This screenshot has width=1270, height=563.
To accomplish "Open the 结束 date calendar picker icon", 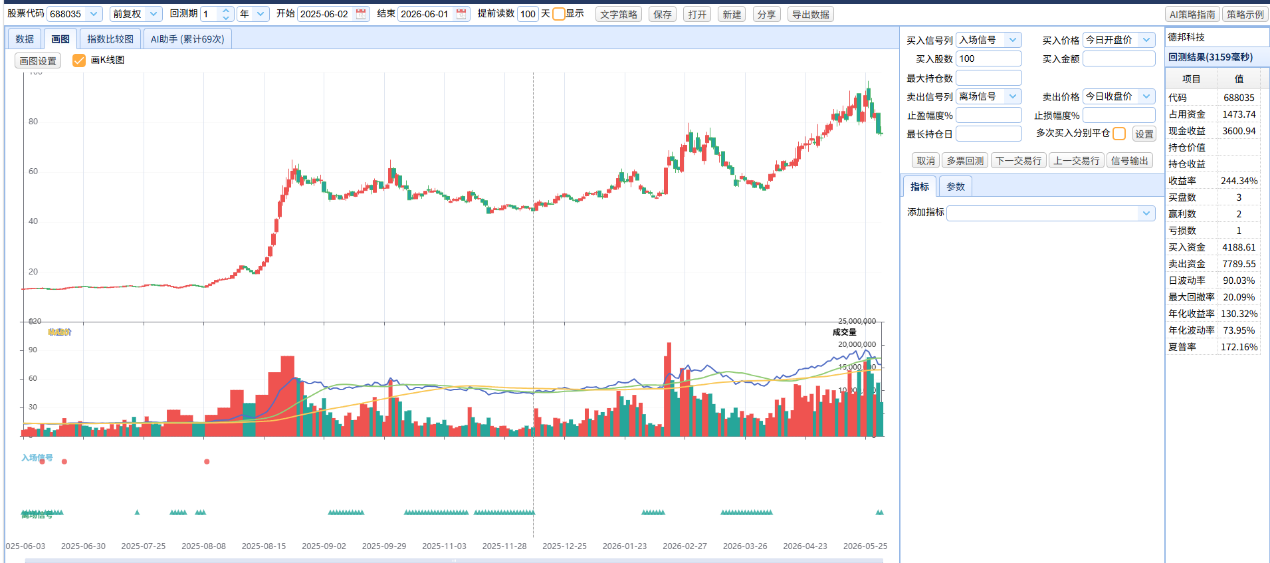I will 461,14.
